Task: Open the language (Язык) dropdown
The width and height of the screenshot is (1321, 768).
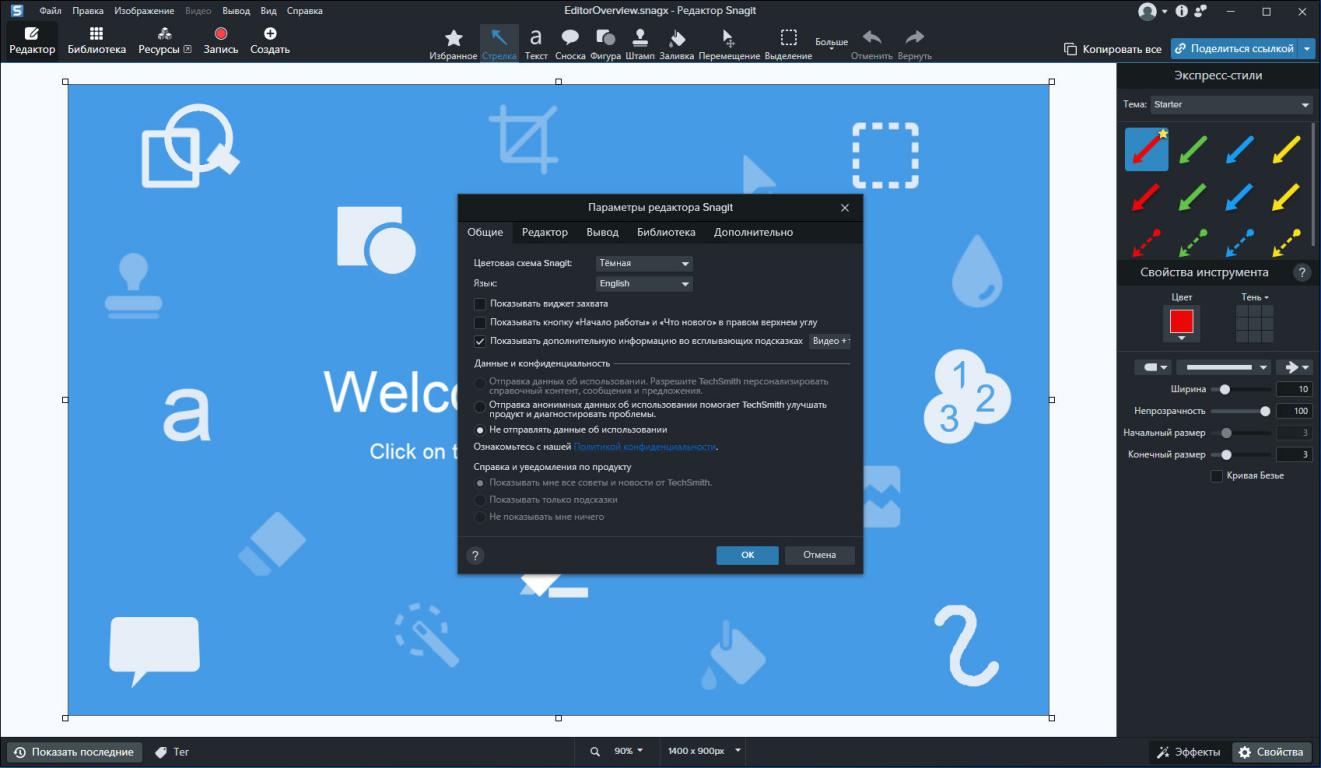Action: [644, 284]
